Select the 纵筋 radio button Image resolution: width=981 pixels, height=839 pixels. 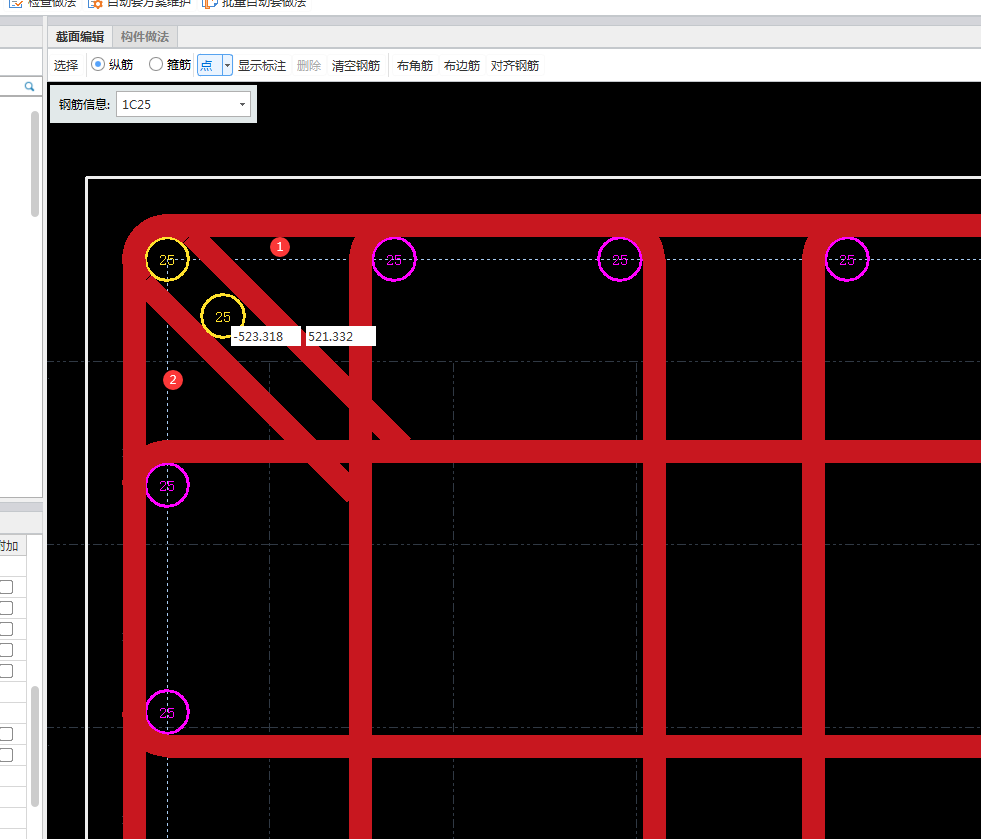tap(98, 65)
